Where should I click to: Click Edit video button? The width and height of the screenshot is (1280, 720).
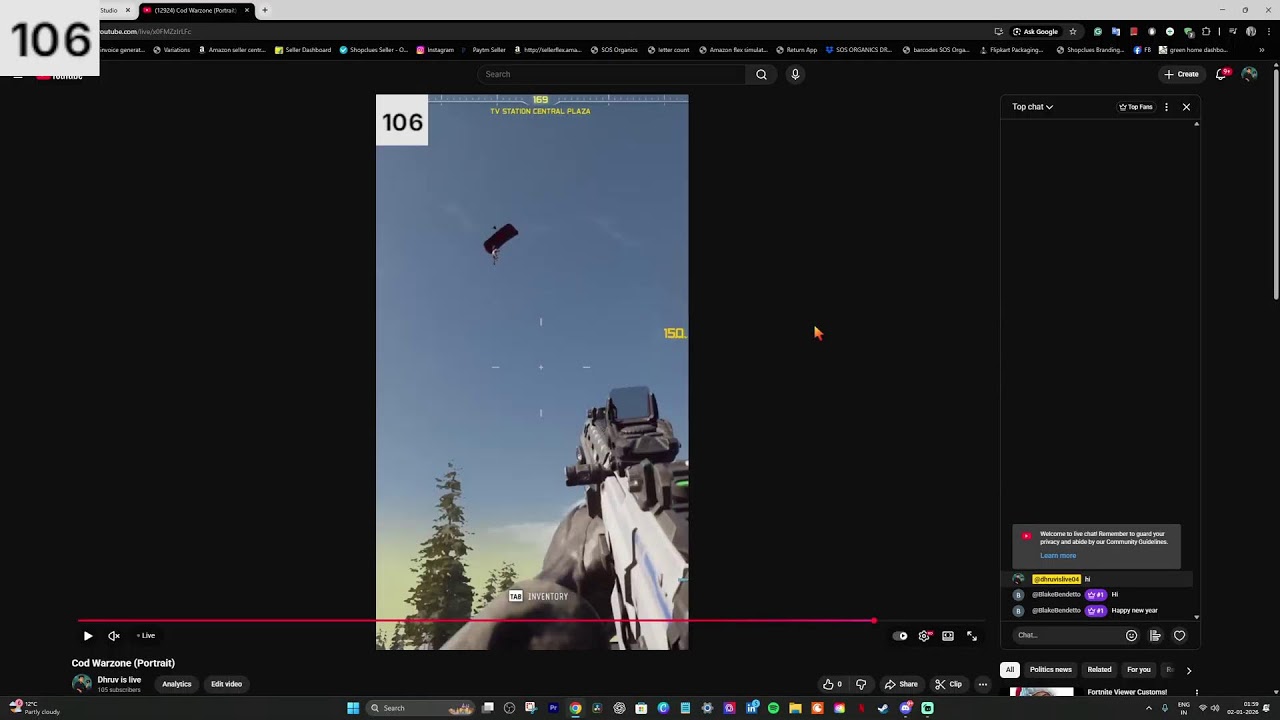(226, 684)
